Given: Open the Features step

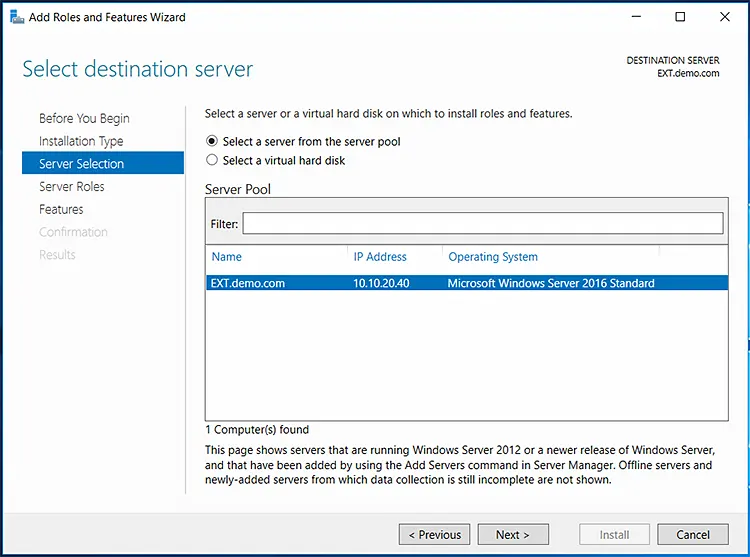Looking at the screenshot, I should pyautogui.click(x=61, y=209).
